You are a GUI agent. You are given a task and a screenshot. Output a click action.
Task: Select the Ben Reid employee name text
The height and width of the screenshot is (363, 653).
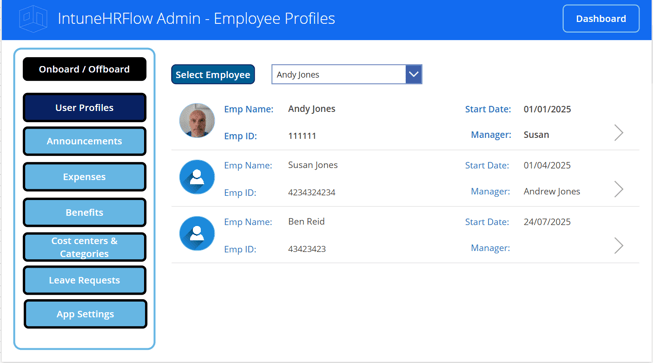click(x=306, y=221)
